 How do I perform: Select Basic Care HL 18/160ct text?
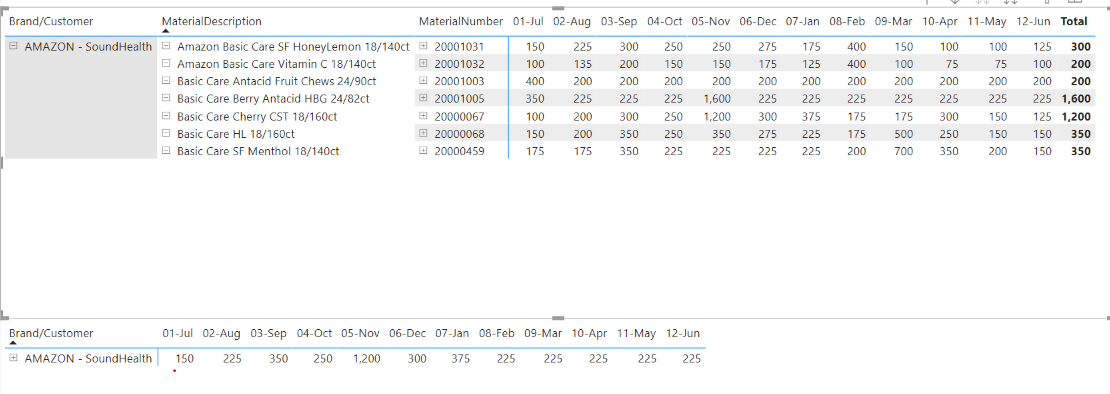coord(236,133)
